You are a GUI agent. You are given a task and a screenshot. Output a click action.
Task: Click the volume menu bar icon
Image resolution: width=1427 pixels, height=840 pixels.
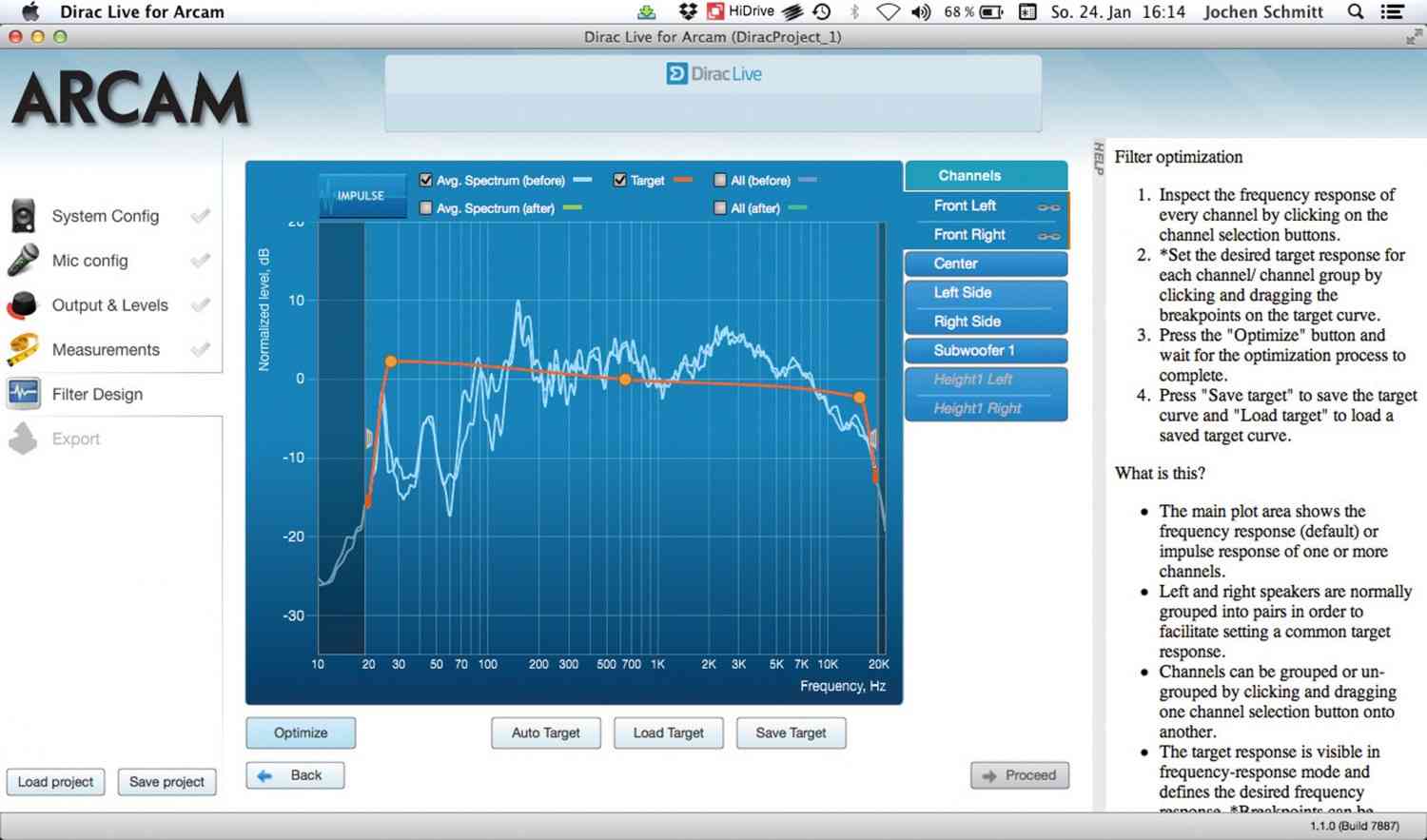(921, 11)
